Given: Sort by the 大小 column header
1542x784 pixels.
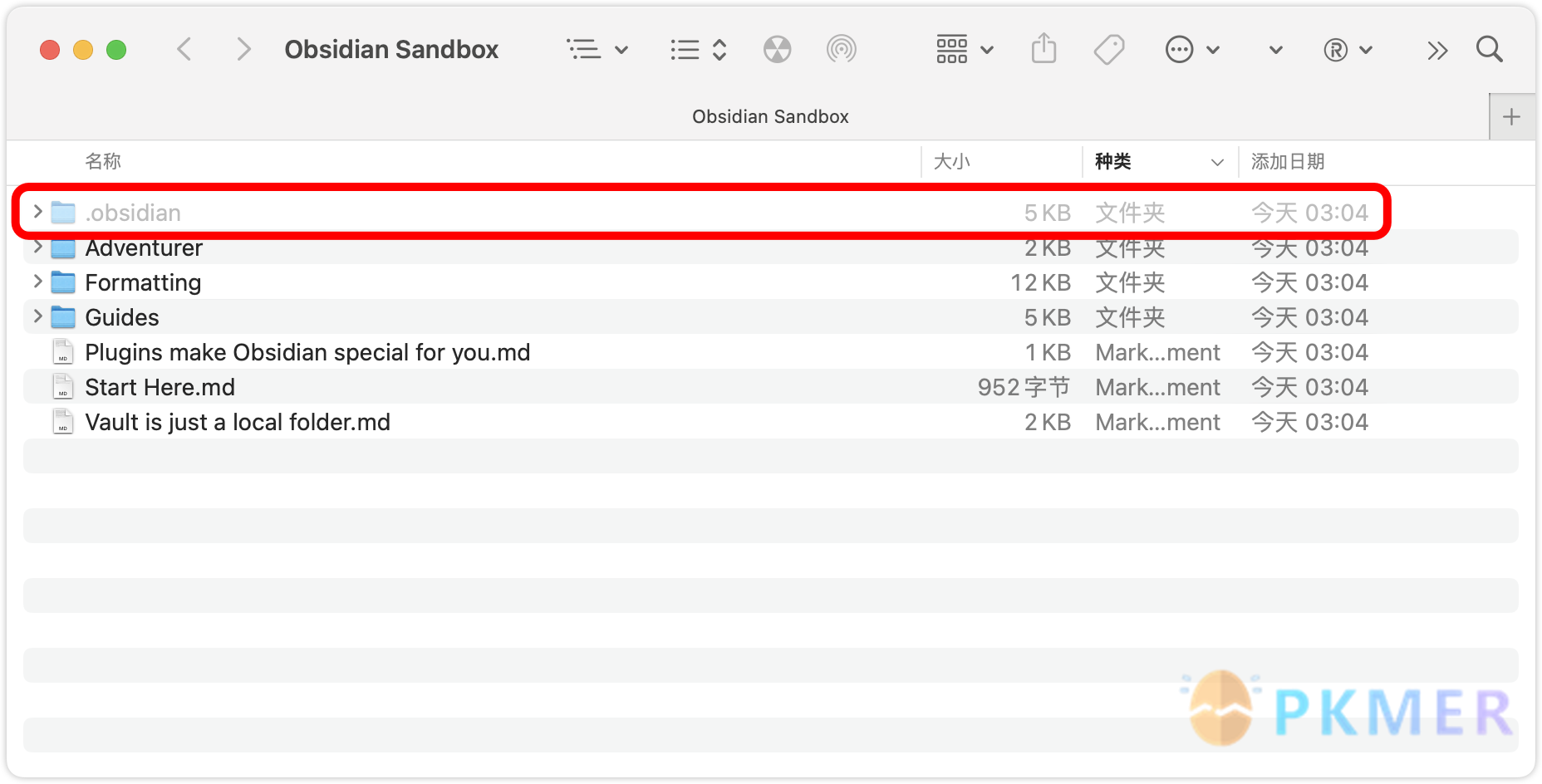Looking at the screenshot, I should (x=952, y=161).
